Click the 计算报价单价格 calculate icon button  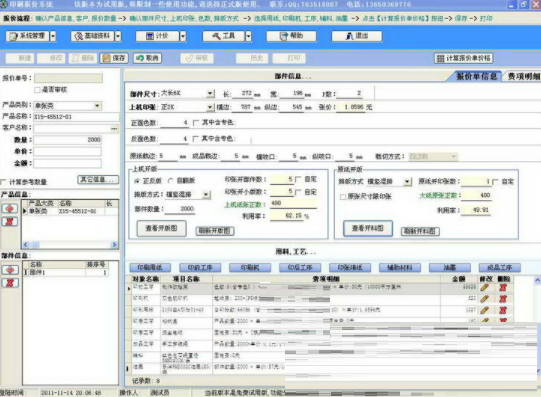pos(464,58)
